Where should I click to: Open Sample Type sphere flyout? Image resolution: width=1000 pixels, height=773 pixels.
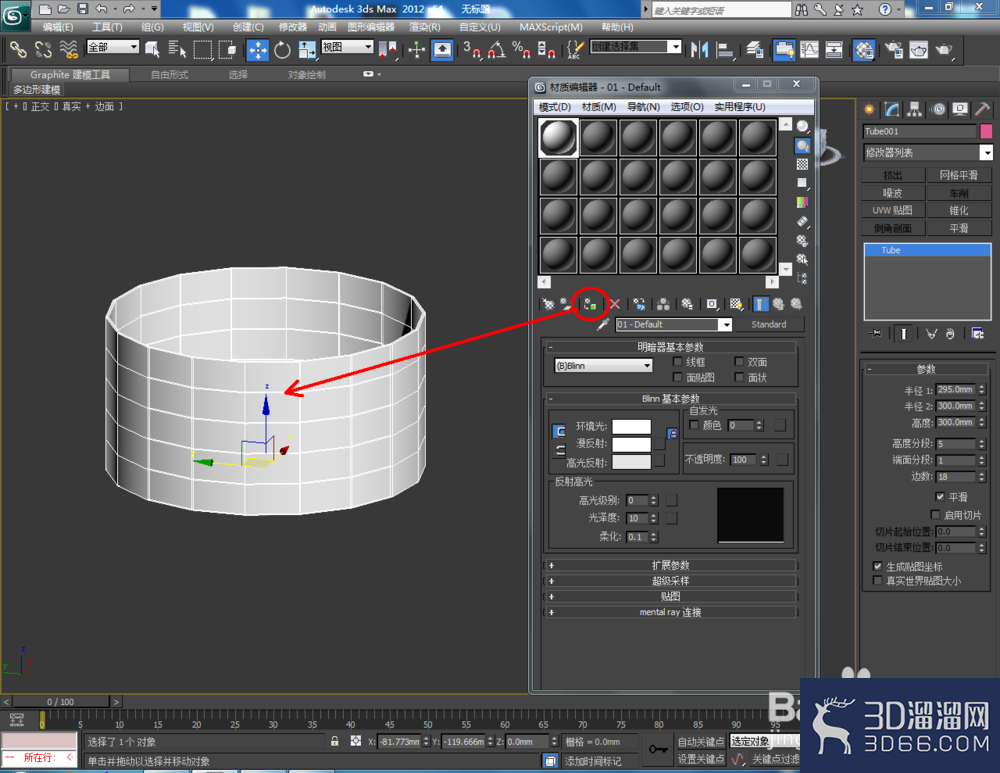tap(802, 126)
